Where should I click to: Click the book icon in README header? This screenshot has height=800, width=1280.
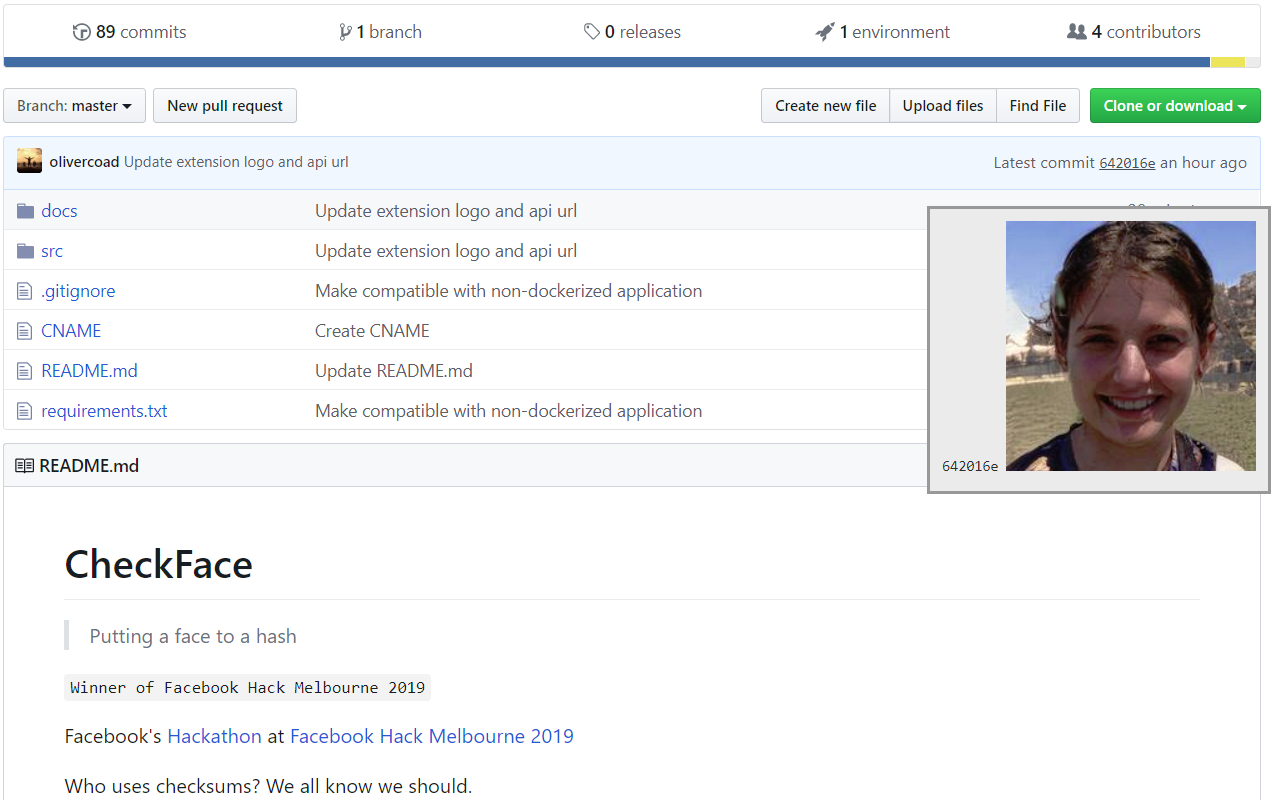(25, 466)
